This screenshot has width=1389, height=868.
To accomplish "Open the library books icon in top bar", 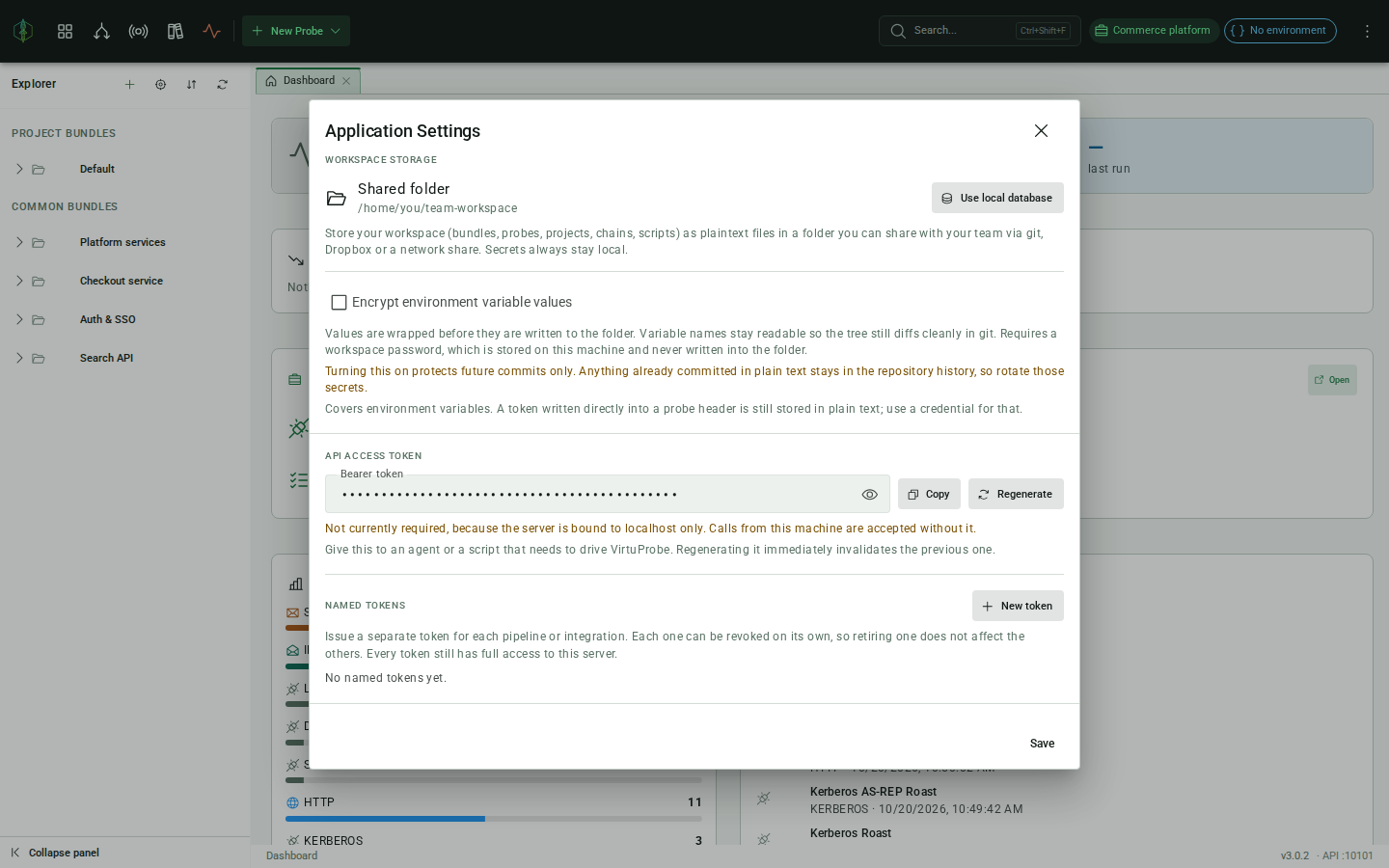I will [175, 31].
